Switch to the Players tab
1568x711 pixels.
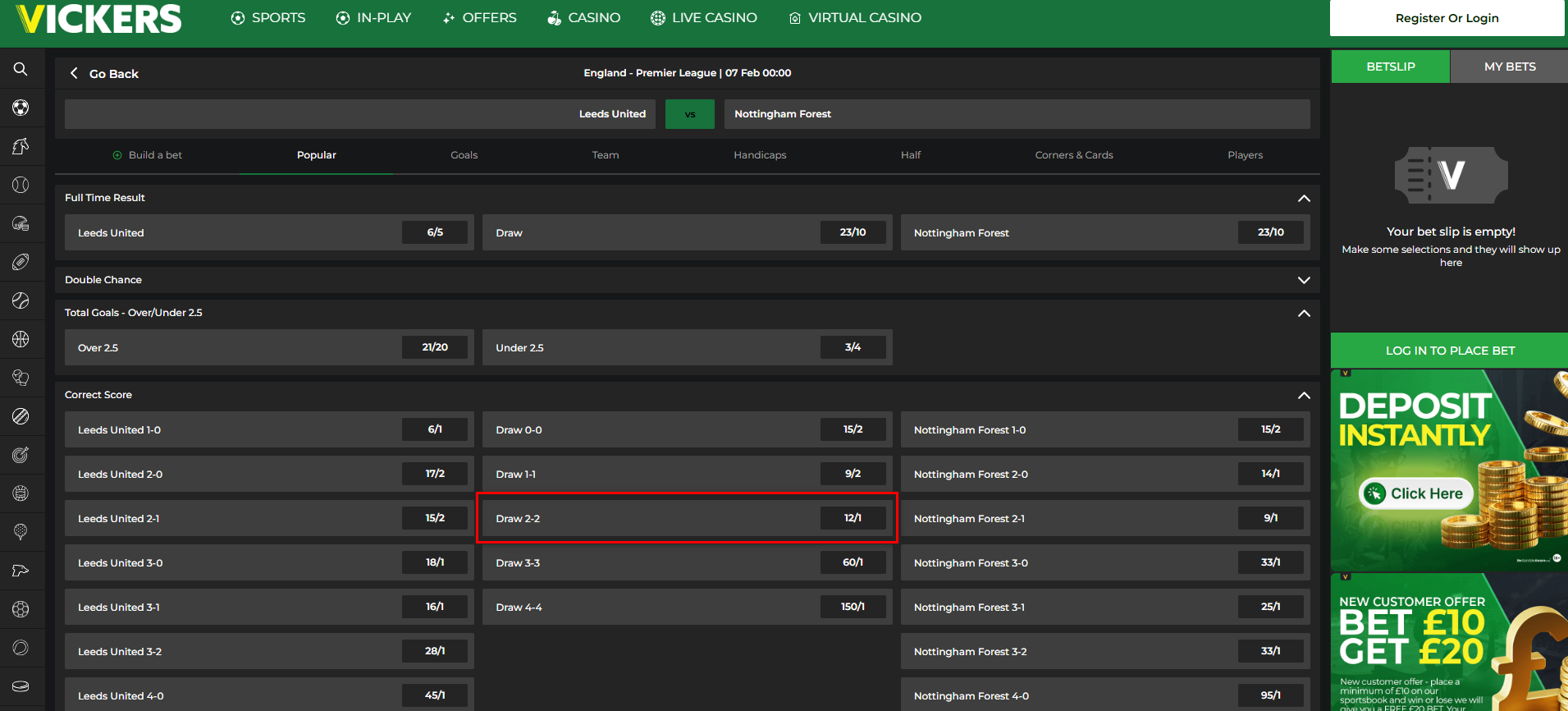click(x=1245, y=155)
